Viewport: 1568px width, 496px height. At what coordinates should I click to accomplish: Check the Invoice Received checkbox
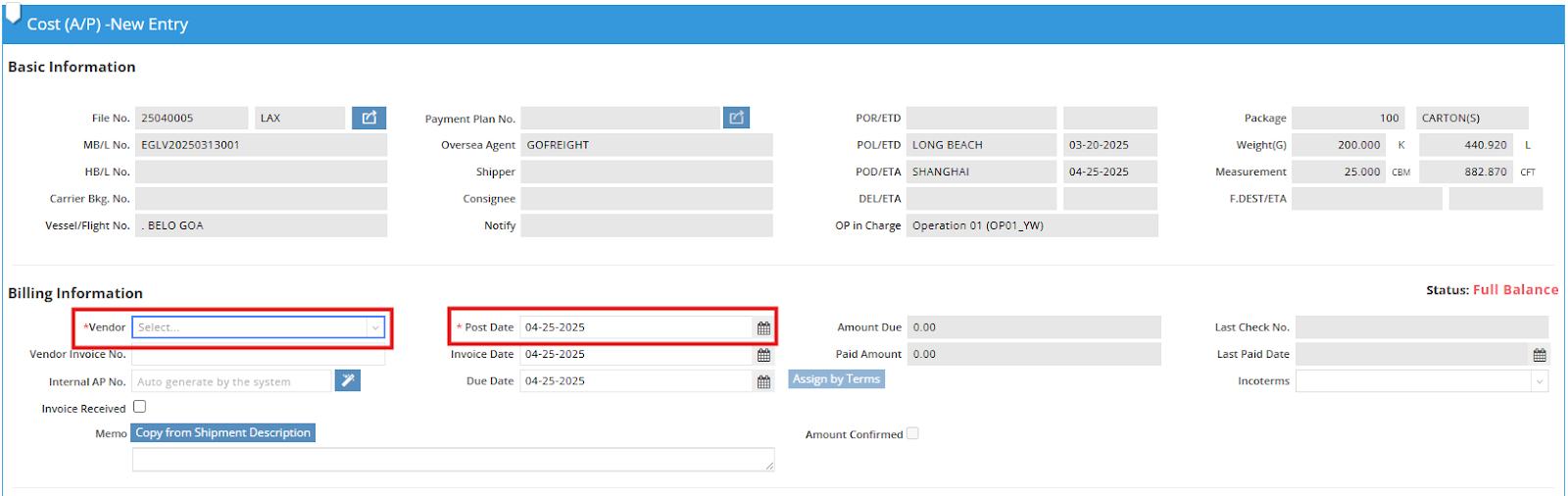click(x=139, y=407)
